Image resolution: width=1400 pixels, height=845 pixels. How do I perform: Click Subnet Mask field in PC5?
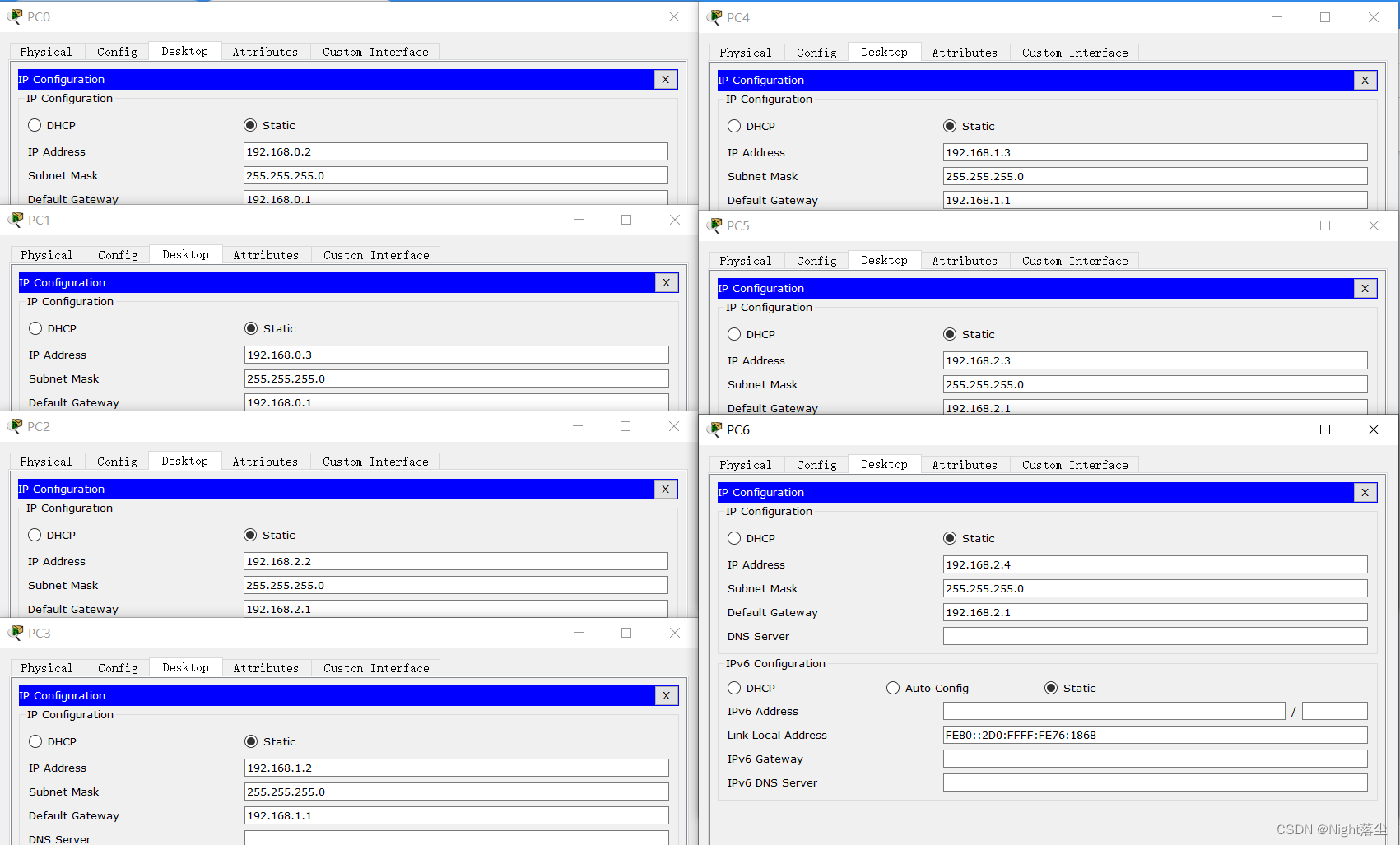[1156, 384]
